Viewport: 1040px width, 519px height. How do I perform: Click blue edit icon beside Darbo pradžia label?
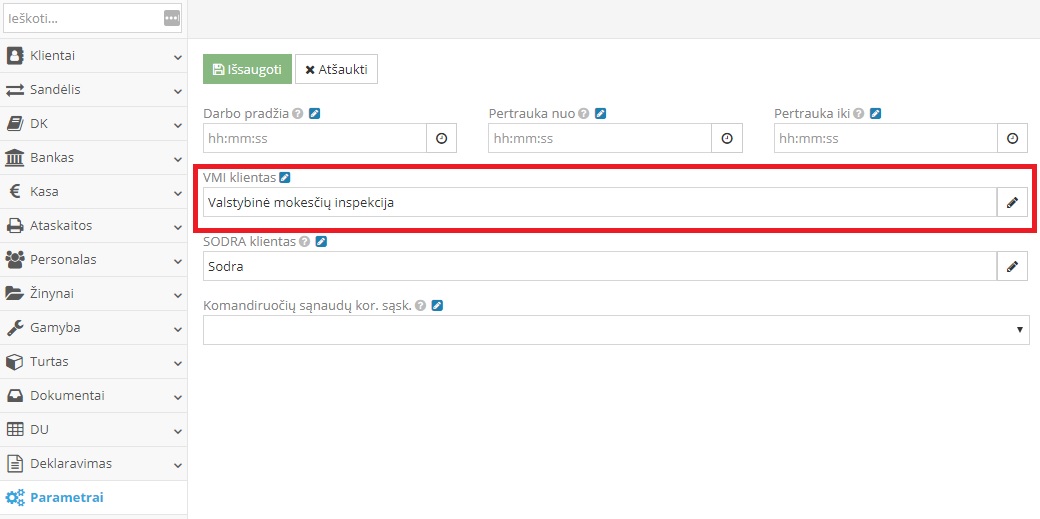click(x=314, y=114)
